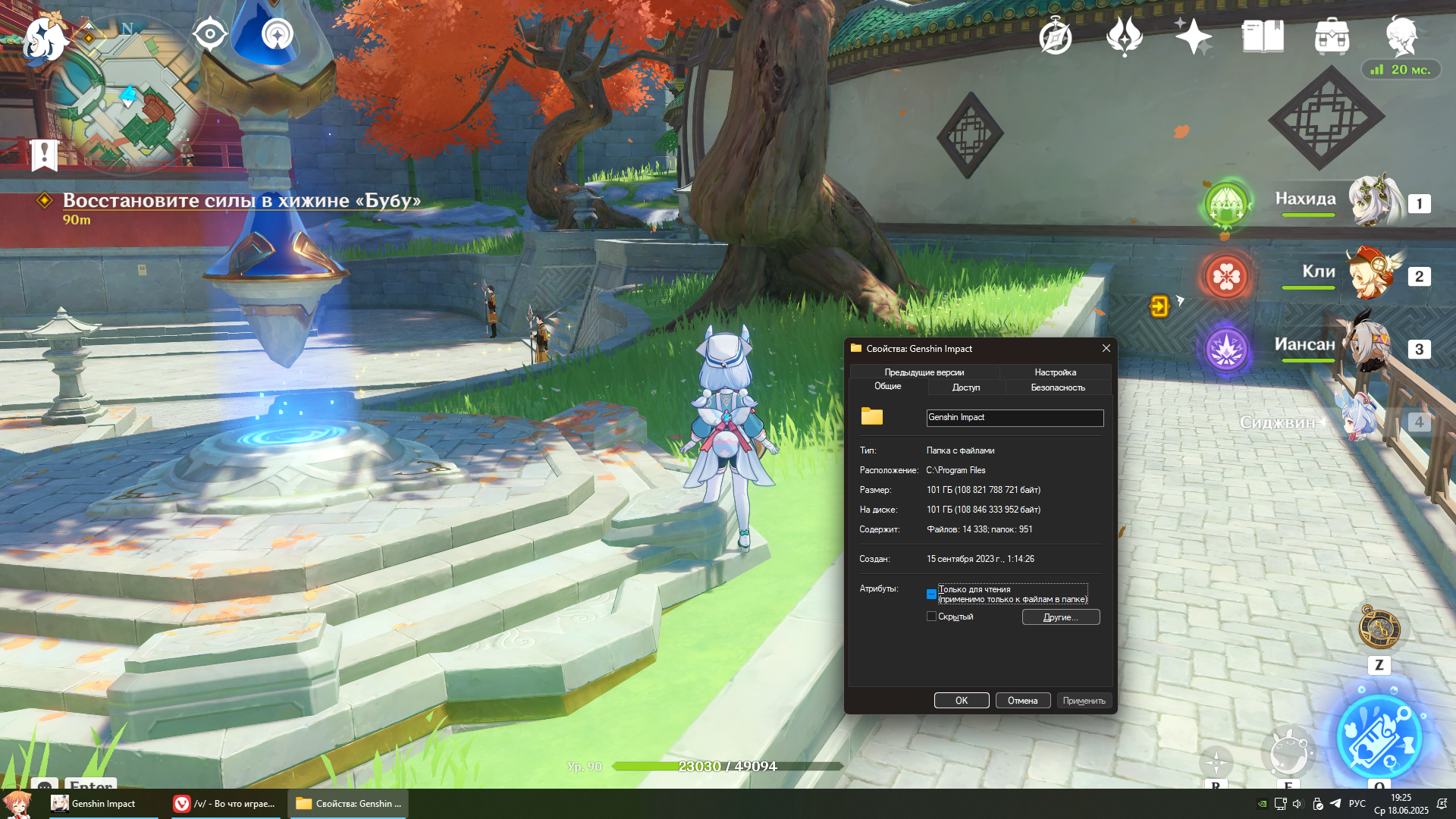Toggle the Скрытый checkbox

point(931,617)
